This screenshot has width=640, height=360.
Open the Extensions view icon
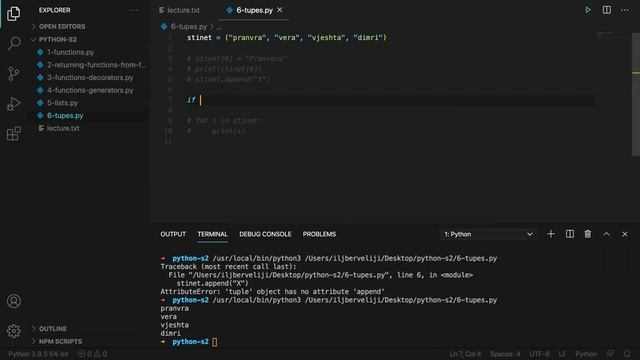click(13, 133)
